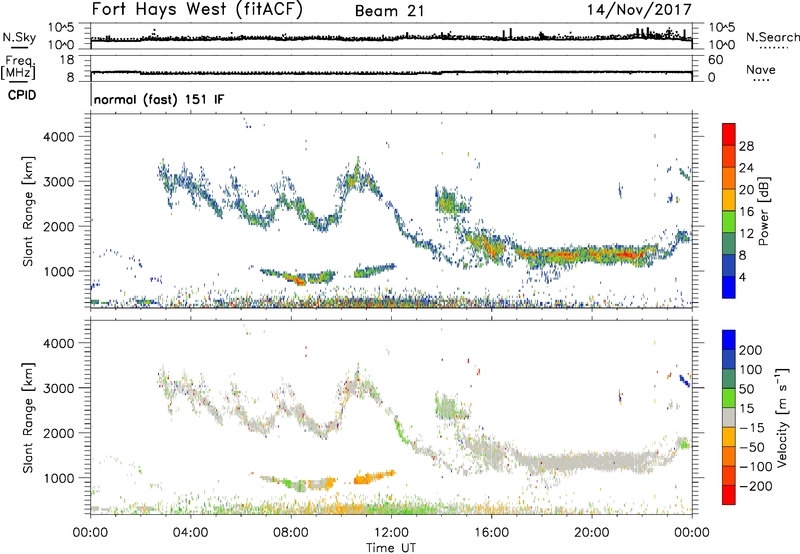The height and width of the screenshot is (554, 800).
Task: Click velocity scale value '50'
Action: click(746, 389)
